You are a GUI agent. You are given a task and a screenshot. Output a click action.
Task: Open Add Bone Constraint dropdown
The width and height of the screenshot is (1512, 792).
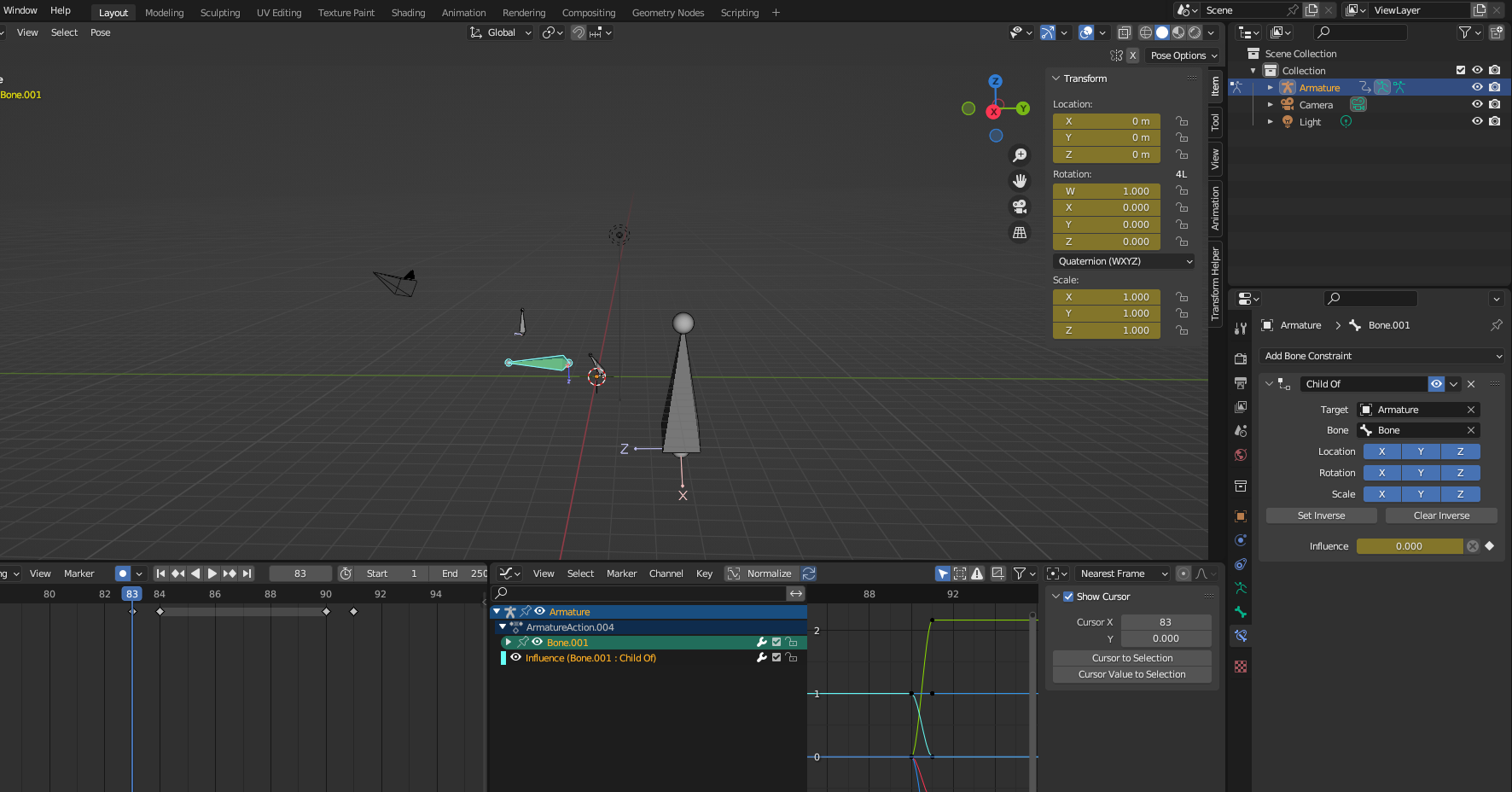click(x=1381, y=356)
